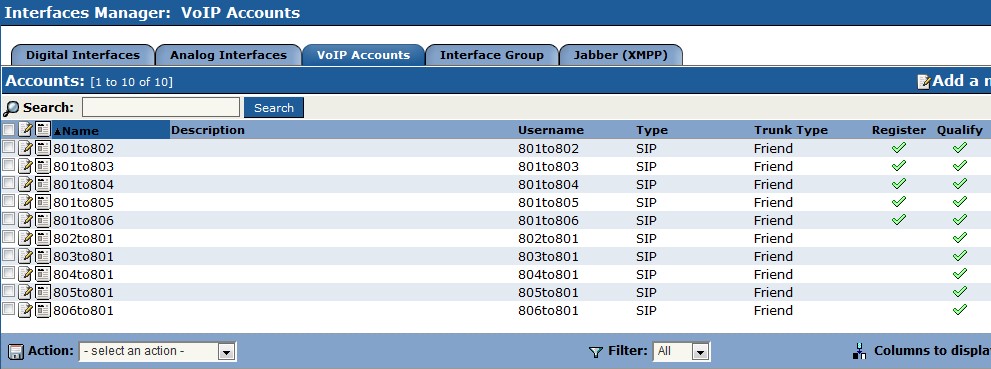Open details list icon for 801to806
The image size is (991, 369).
(x=43, y=220)
